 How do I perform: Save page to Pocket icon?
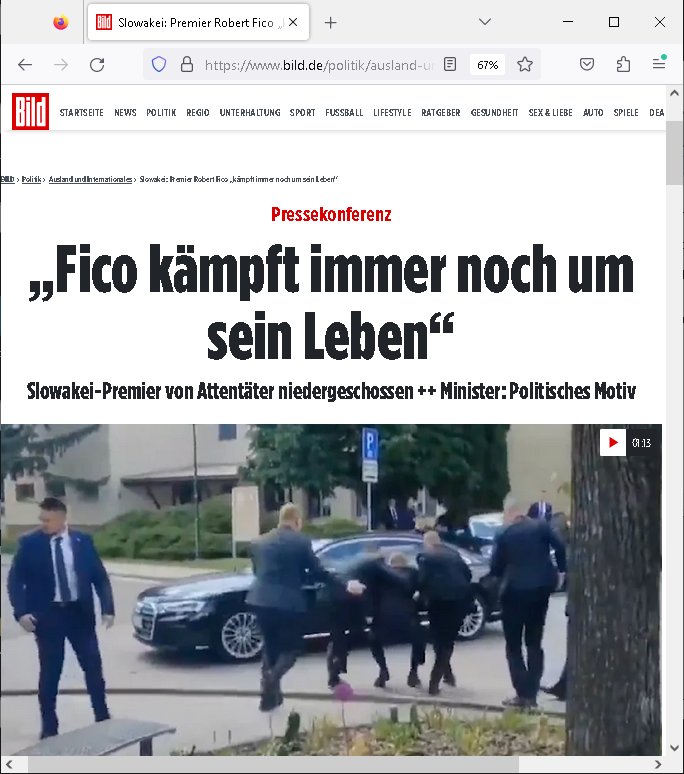[x=586, y=64]
